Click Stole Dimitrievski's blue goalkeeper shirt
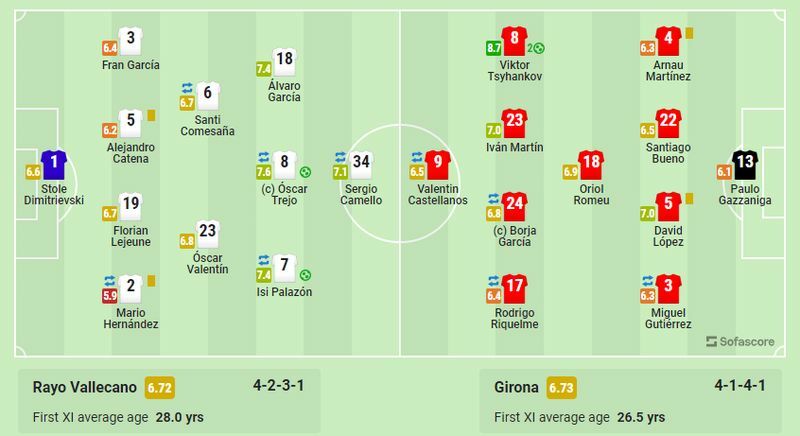Image resolution: width=800 pixels, height=436 pixels. click(x=54, y=164)
